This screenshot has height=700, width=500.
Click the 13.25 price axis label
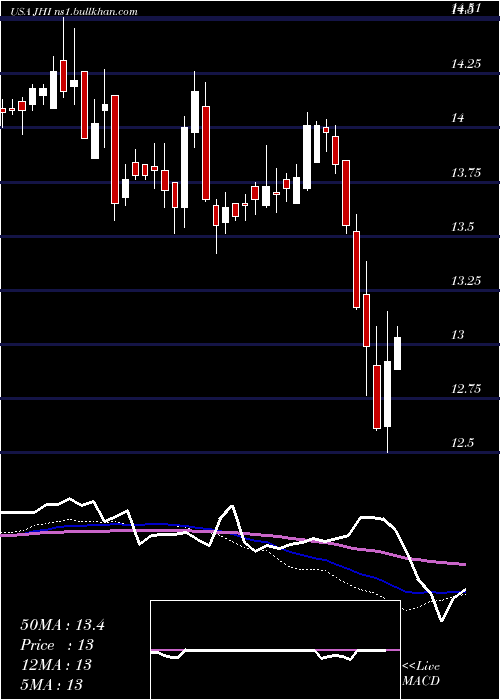click(x=466, y=280)
